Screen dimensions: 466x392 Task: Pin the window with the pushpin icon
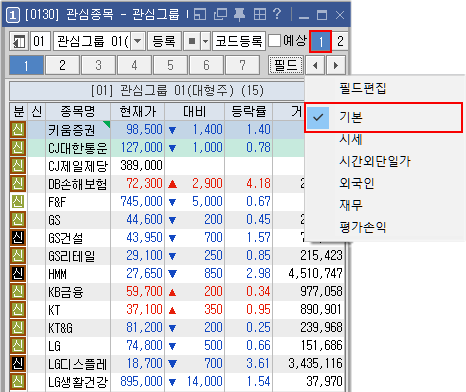[240, 15]
